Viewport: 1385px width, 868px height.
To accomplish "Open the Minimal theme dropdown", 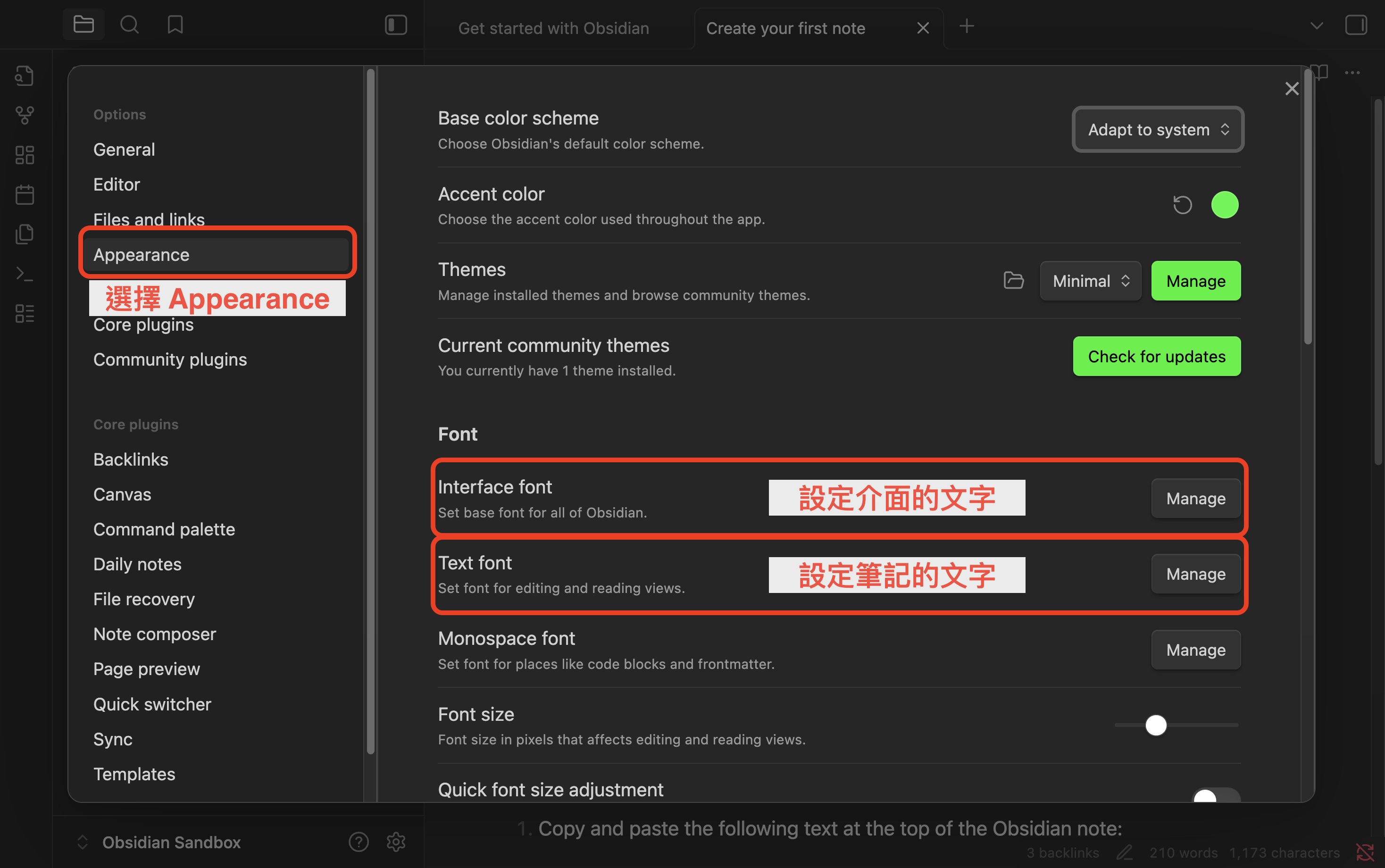I will point(1090,281).
